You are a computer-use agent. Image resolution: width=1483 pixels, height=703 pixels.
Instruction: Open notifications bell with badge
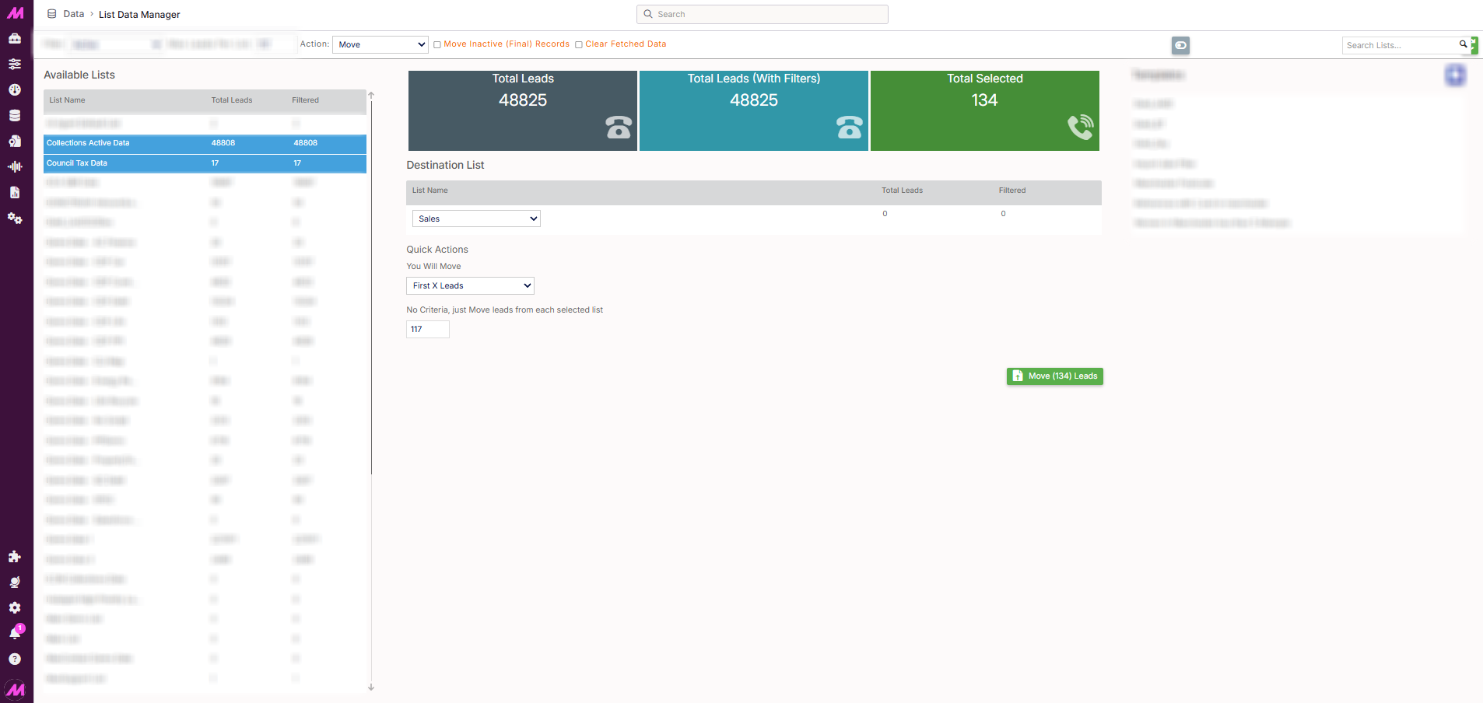click(16, 632)
